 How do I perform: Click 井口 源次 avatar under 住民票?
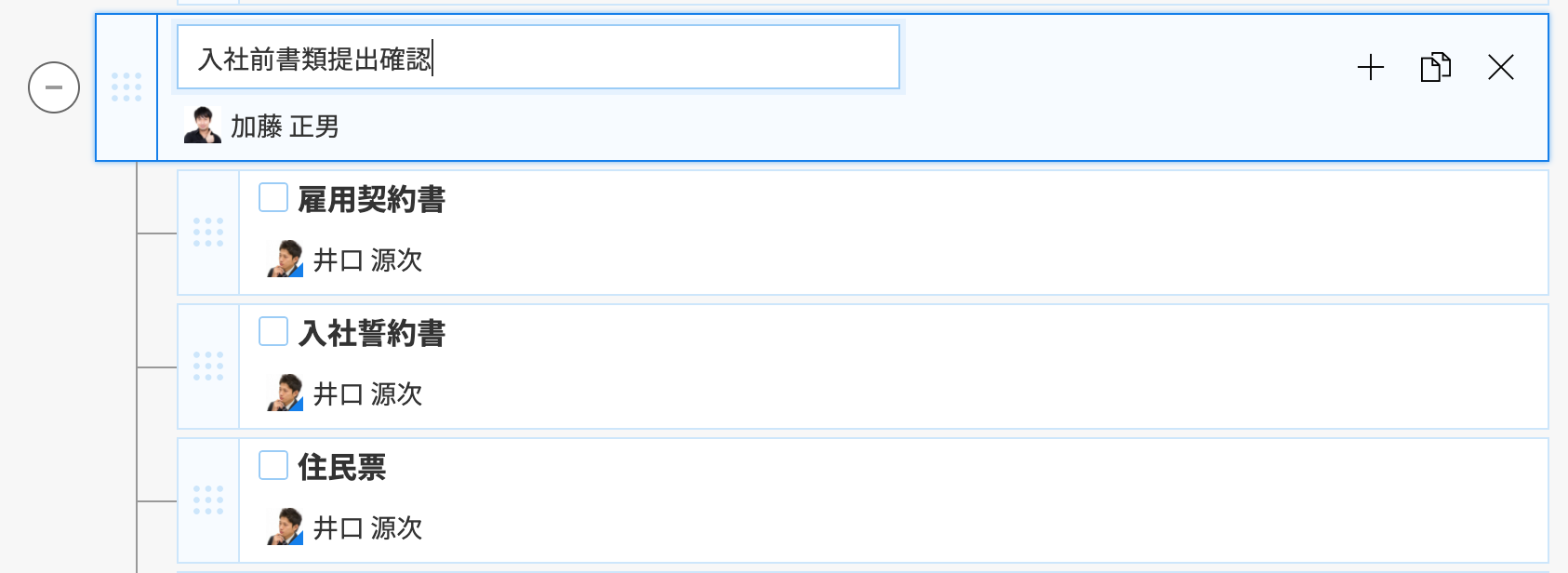coord(285,527)
